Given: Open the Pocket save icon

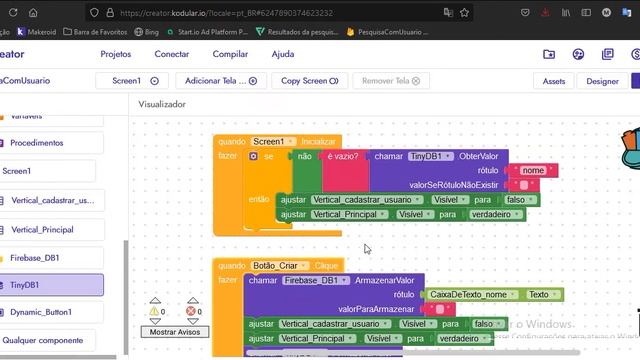Looking at the screenshot, I should coord(525,13).
